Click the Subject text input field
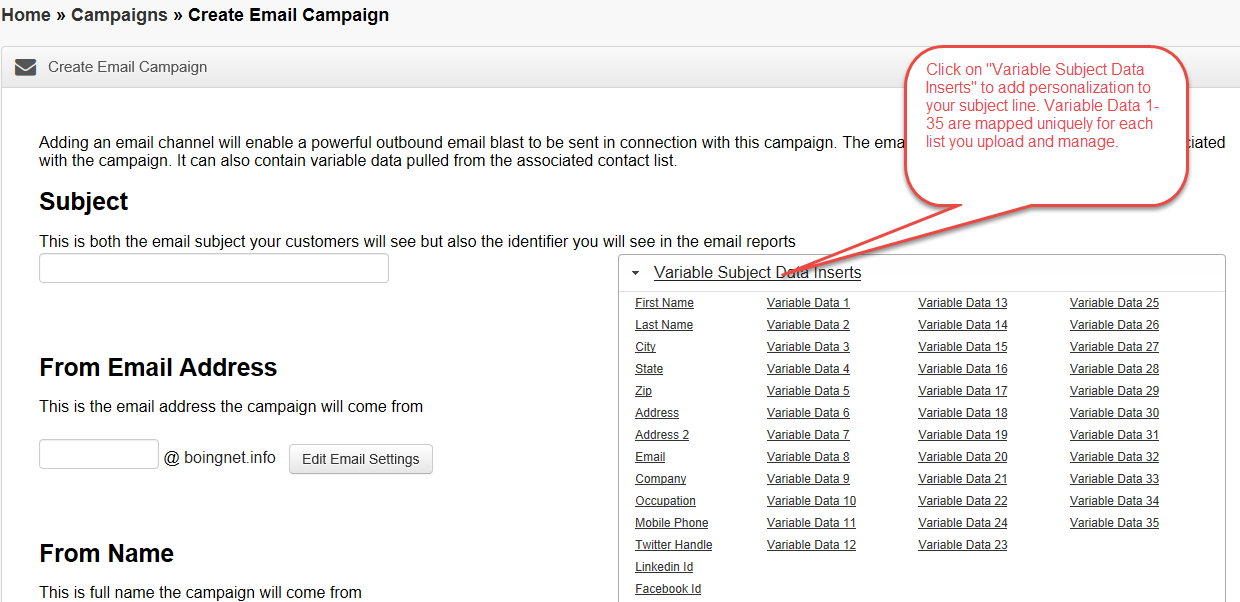Image resolution: width=1240 pixels, height=602 pixels. pos(214,268)
